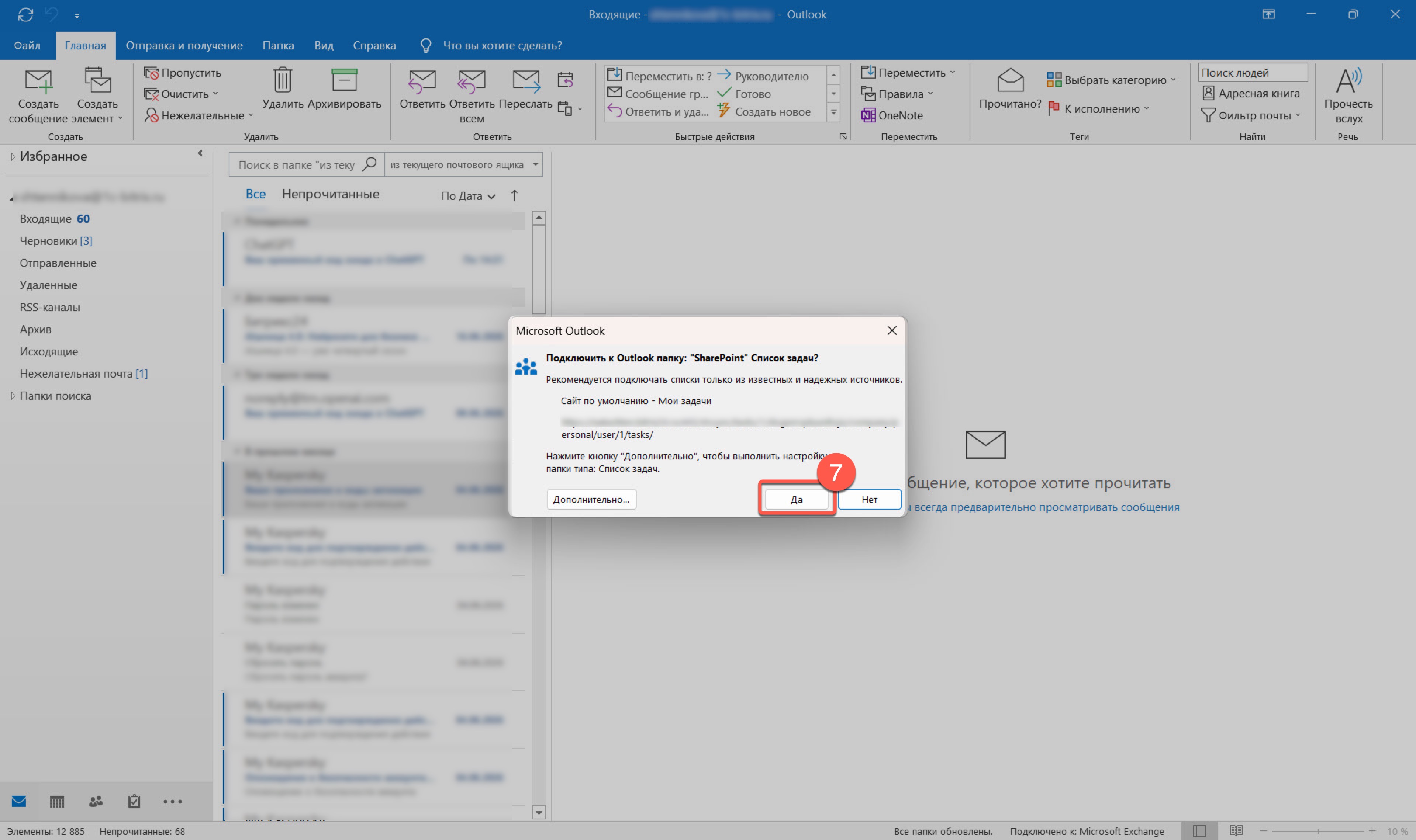
Task: Open Tasks view in bottom navigation
Action: coord(134,801)
